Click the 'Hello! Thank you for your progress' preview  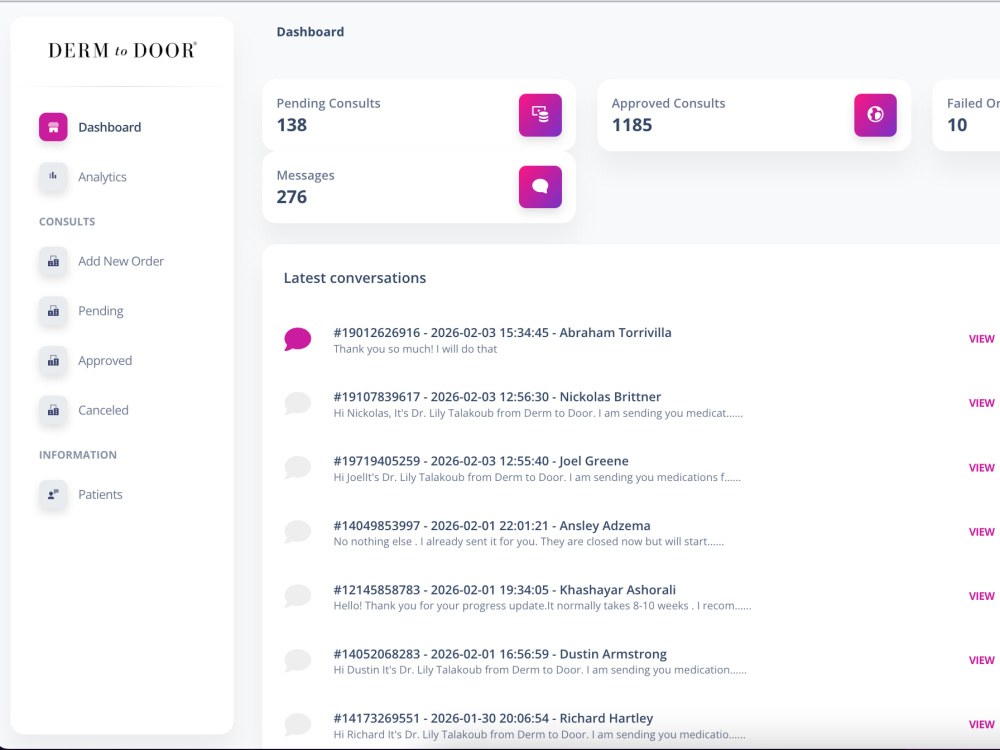pyautogui.click(x=542, y=606)
